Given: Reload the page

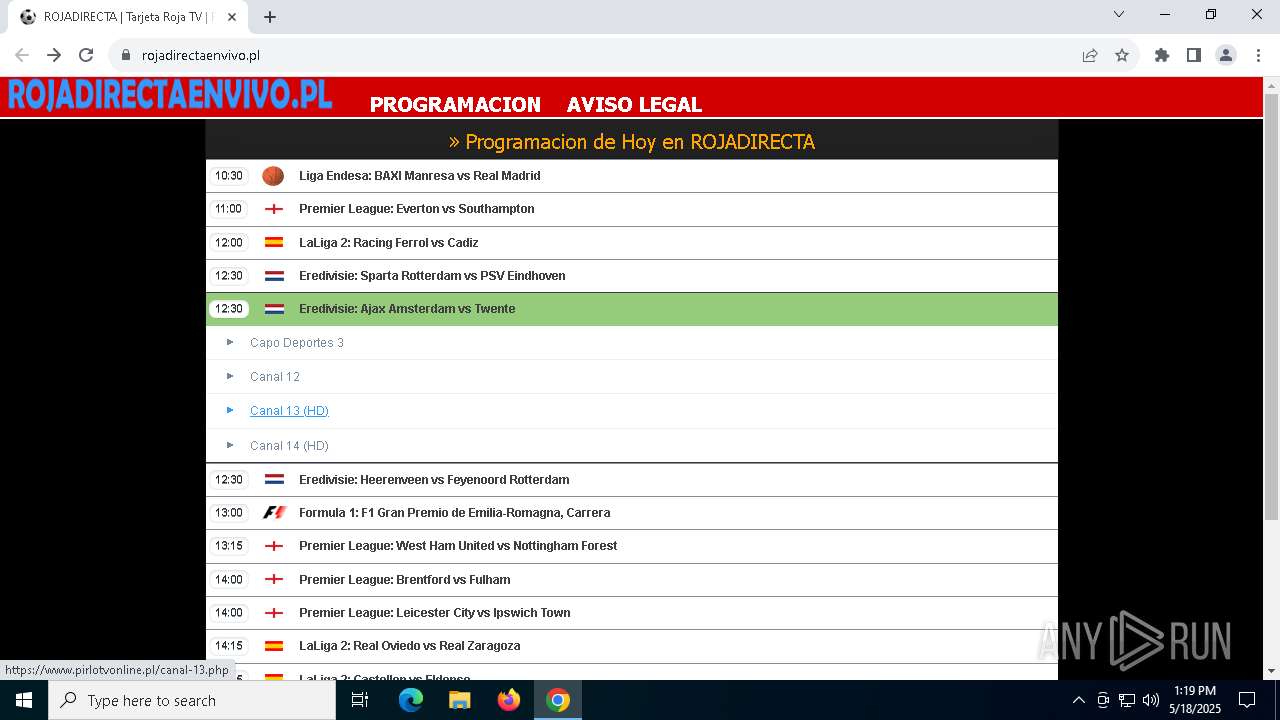Looking at the screenshot, I should 86,55.
